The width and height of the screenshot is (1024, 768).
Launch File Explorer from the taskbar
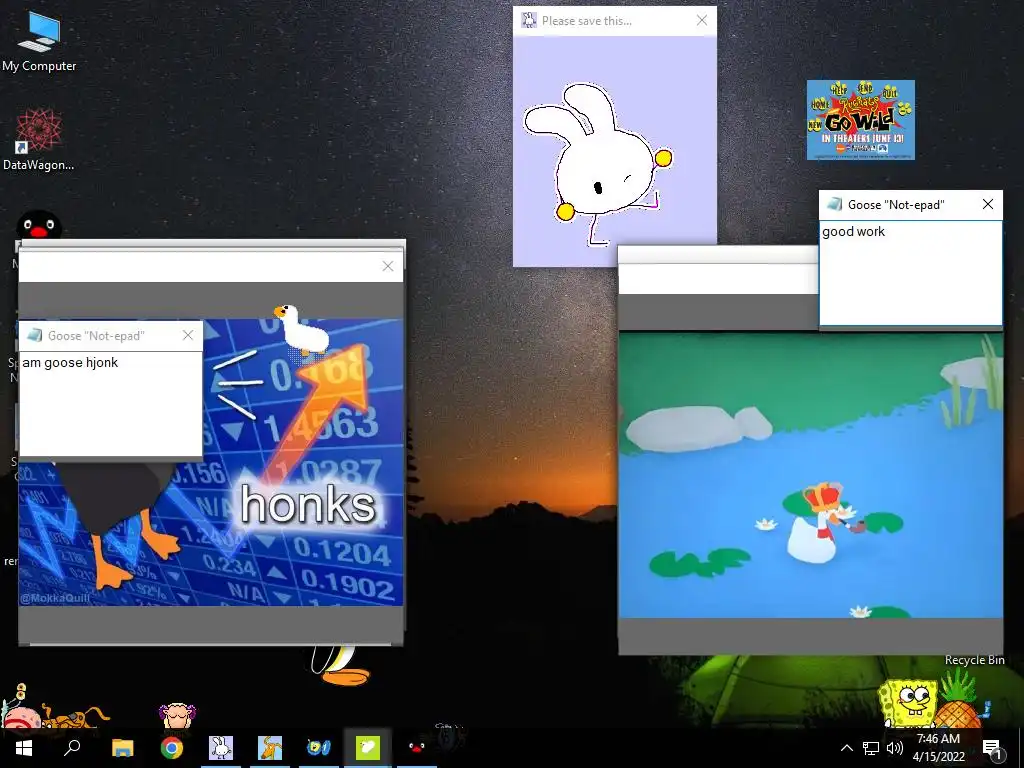point(122,748)
